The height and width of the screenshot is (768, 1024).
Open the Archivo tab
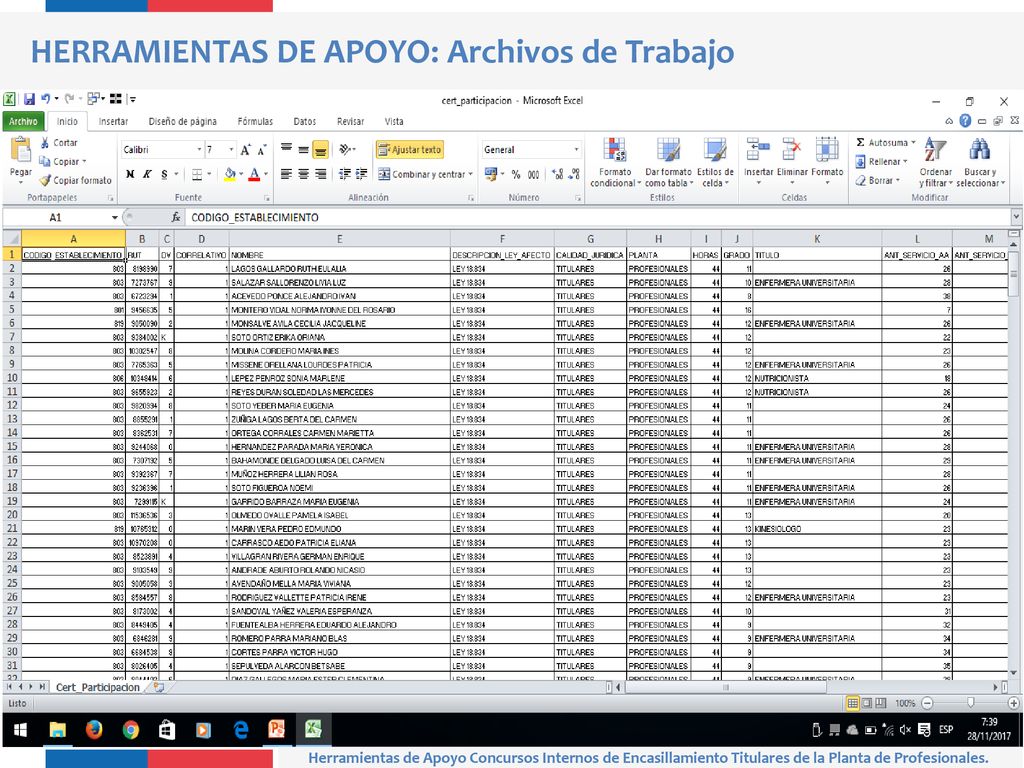pos(24,121)
